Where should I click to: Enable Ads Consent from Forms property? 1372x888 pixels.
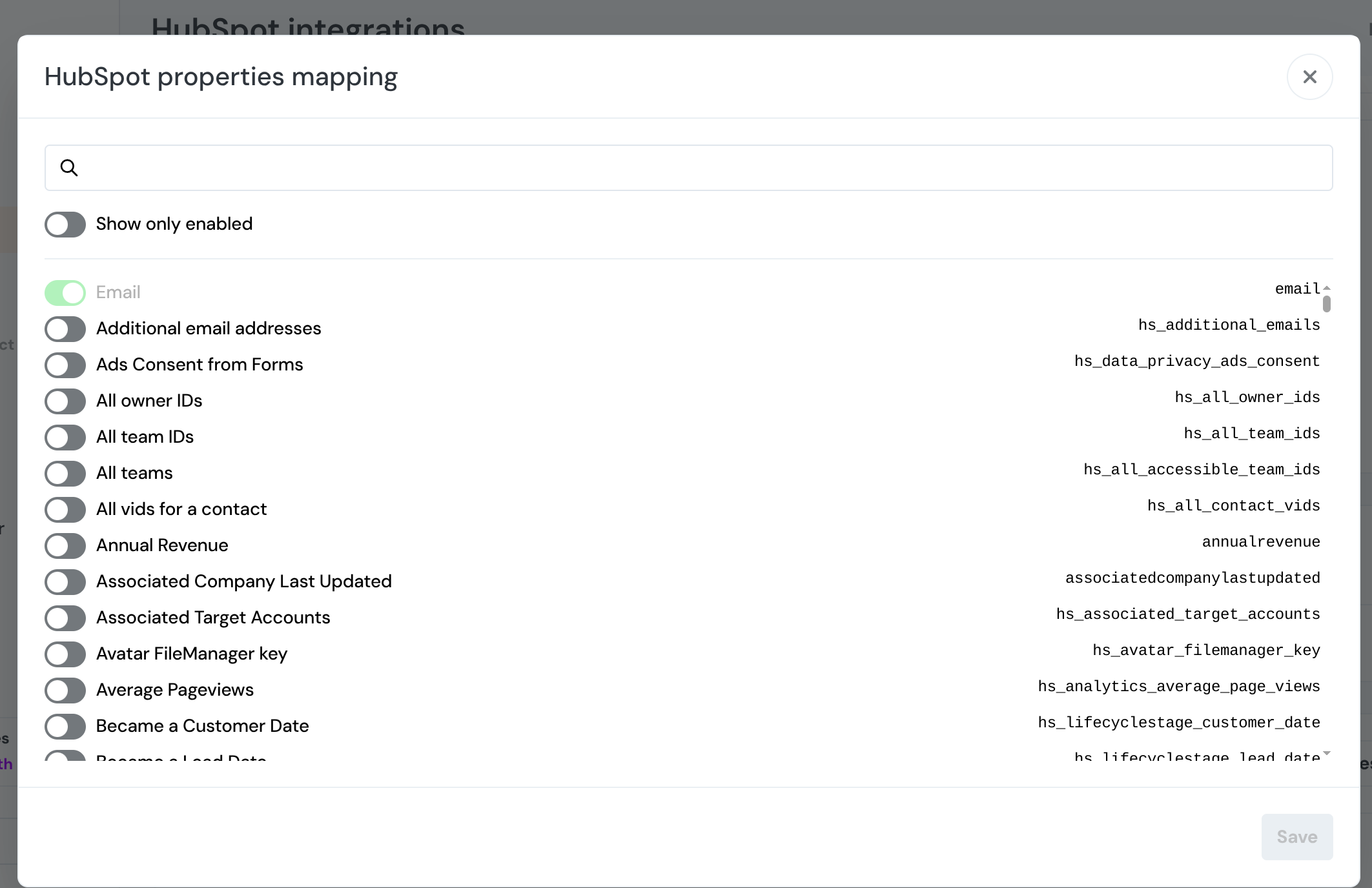[65, 365]
